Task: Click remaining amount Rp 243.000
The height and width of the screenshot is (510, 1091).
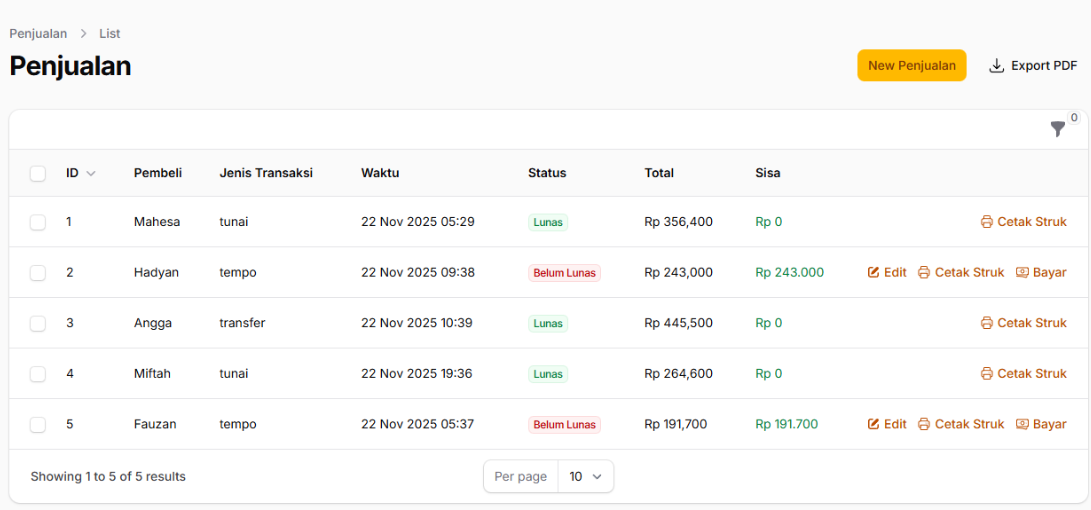Action: (x=790, y=273)
